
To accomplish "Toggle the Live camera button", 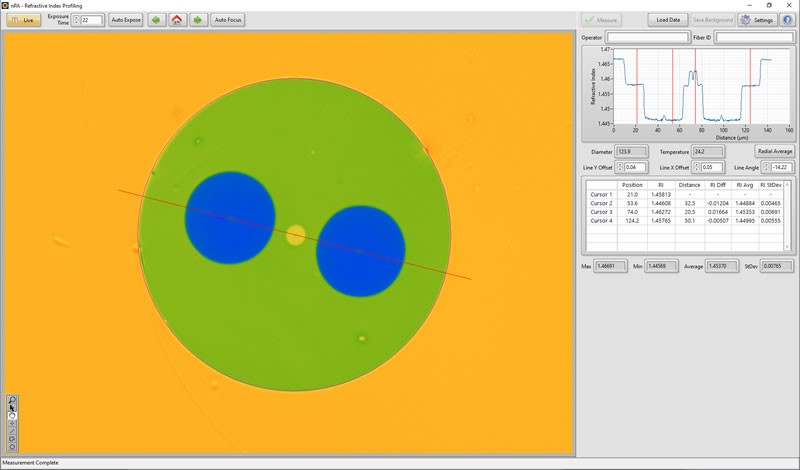I will click(x=23, y=19).
